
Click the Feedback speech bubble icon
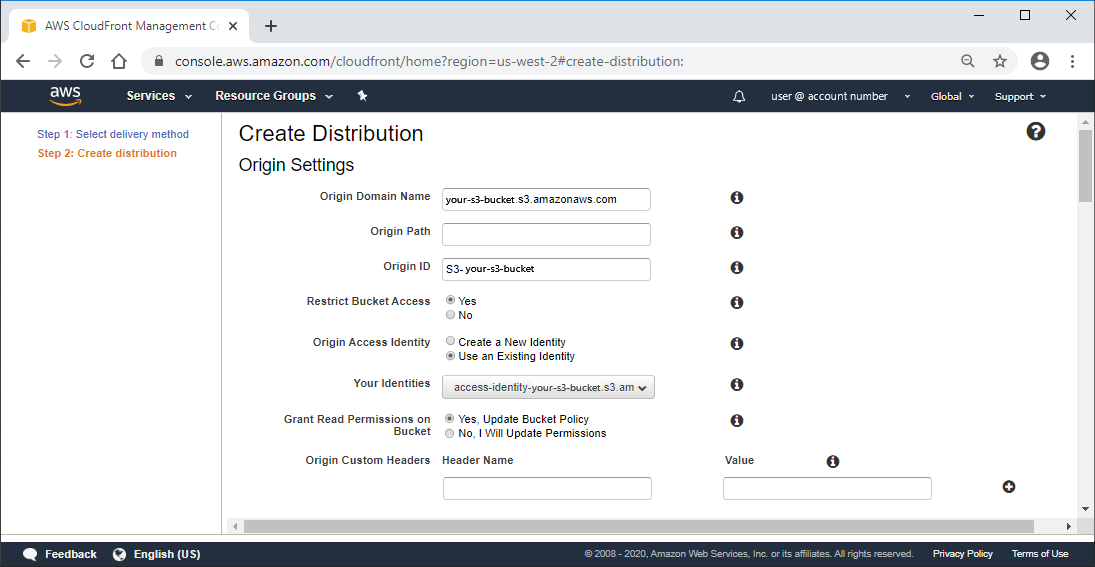[30, 554]
